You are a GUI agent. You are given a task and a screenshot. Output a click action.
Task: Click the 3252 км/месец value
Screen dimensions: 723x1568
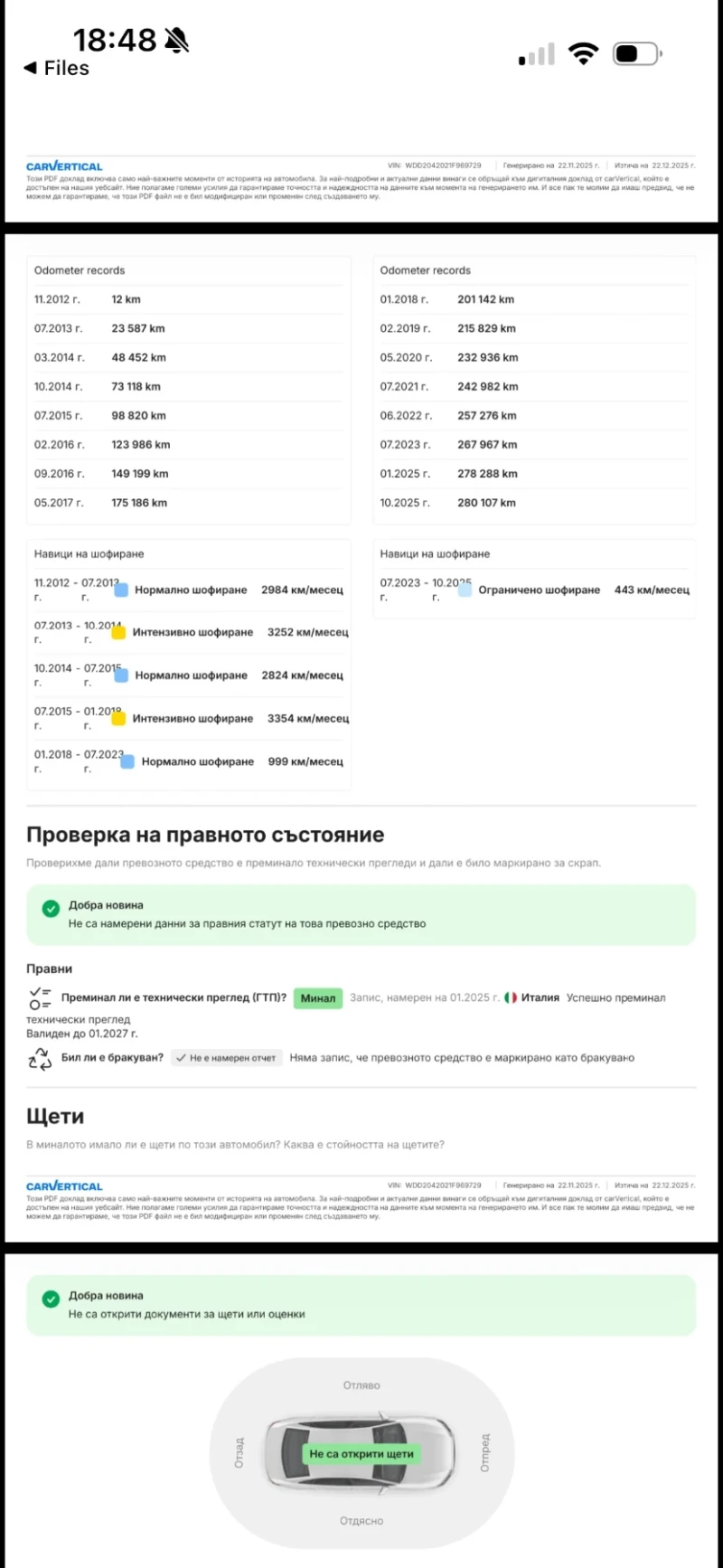pyautogui.click(x=308, y=632)
